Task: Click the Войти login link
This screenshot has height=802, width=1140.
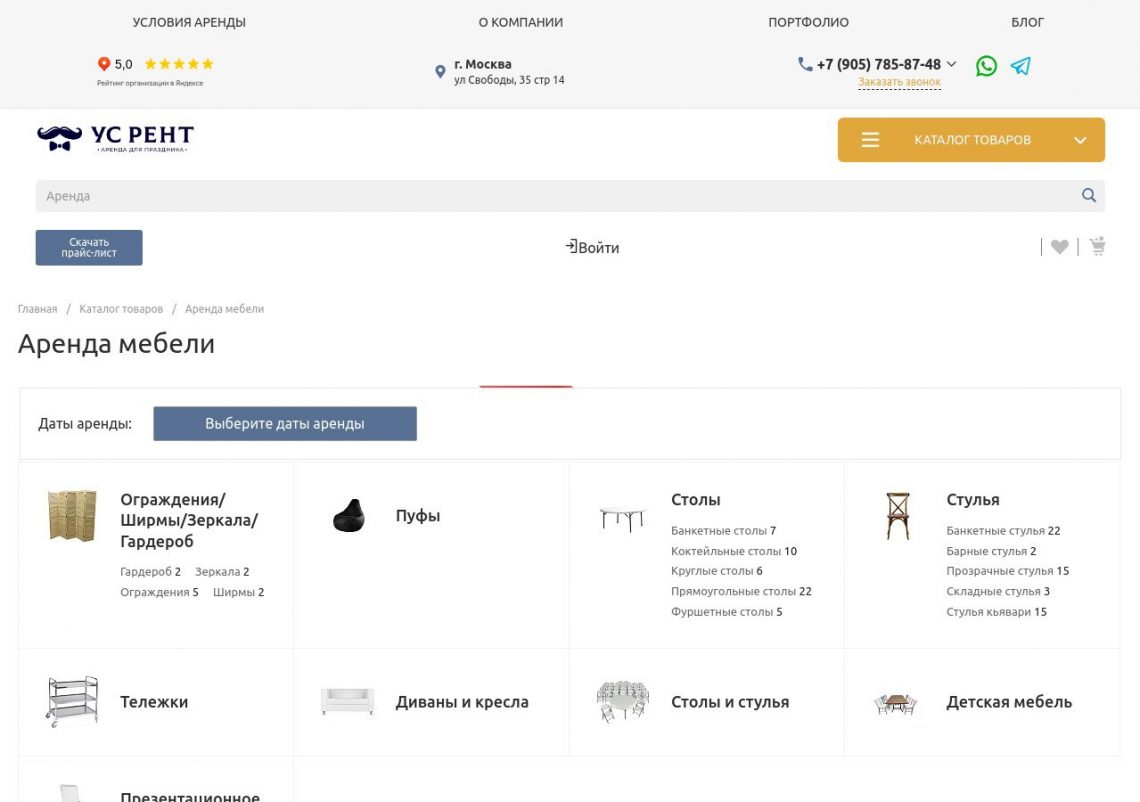Action: [x=593, y=248]
